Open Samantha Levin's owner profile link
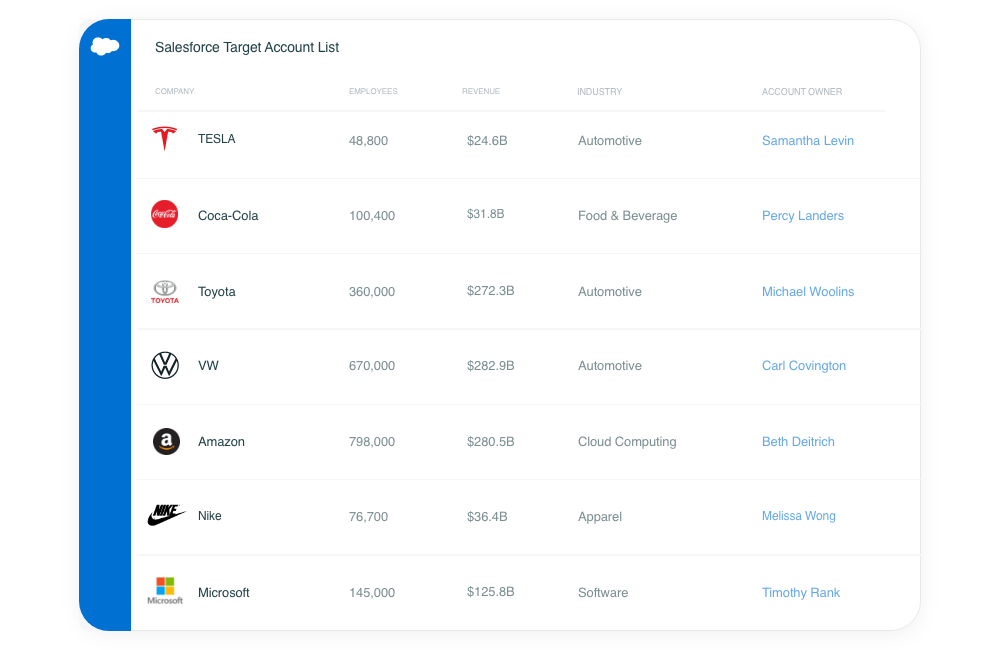The height and width of the screenshot is (650, 1000). click(x=807, y=141)
